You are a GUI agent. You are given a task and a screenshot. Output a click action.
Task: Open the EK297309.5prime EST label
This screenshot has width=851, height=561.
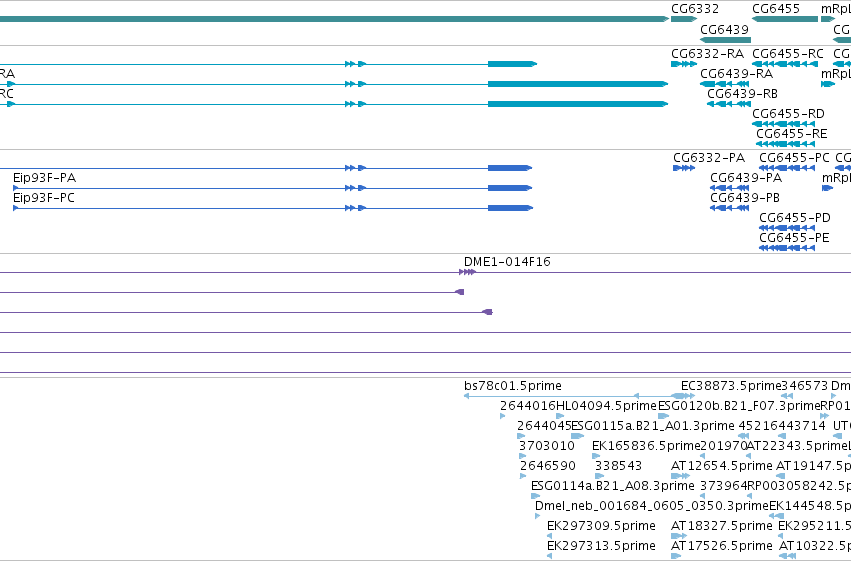click(x=601, y=526)
